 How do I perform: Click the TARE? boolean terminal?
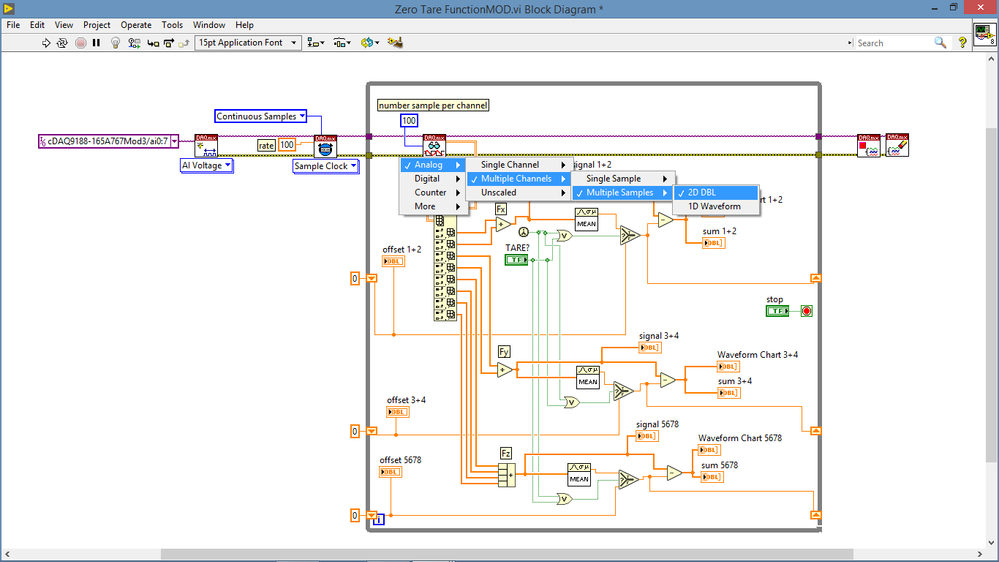[x=516, y=260]
